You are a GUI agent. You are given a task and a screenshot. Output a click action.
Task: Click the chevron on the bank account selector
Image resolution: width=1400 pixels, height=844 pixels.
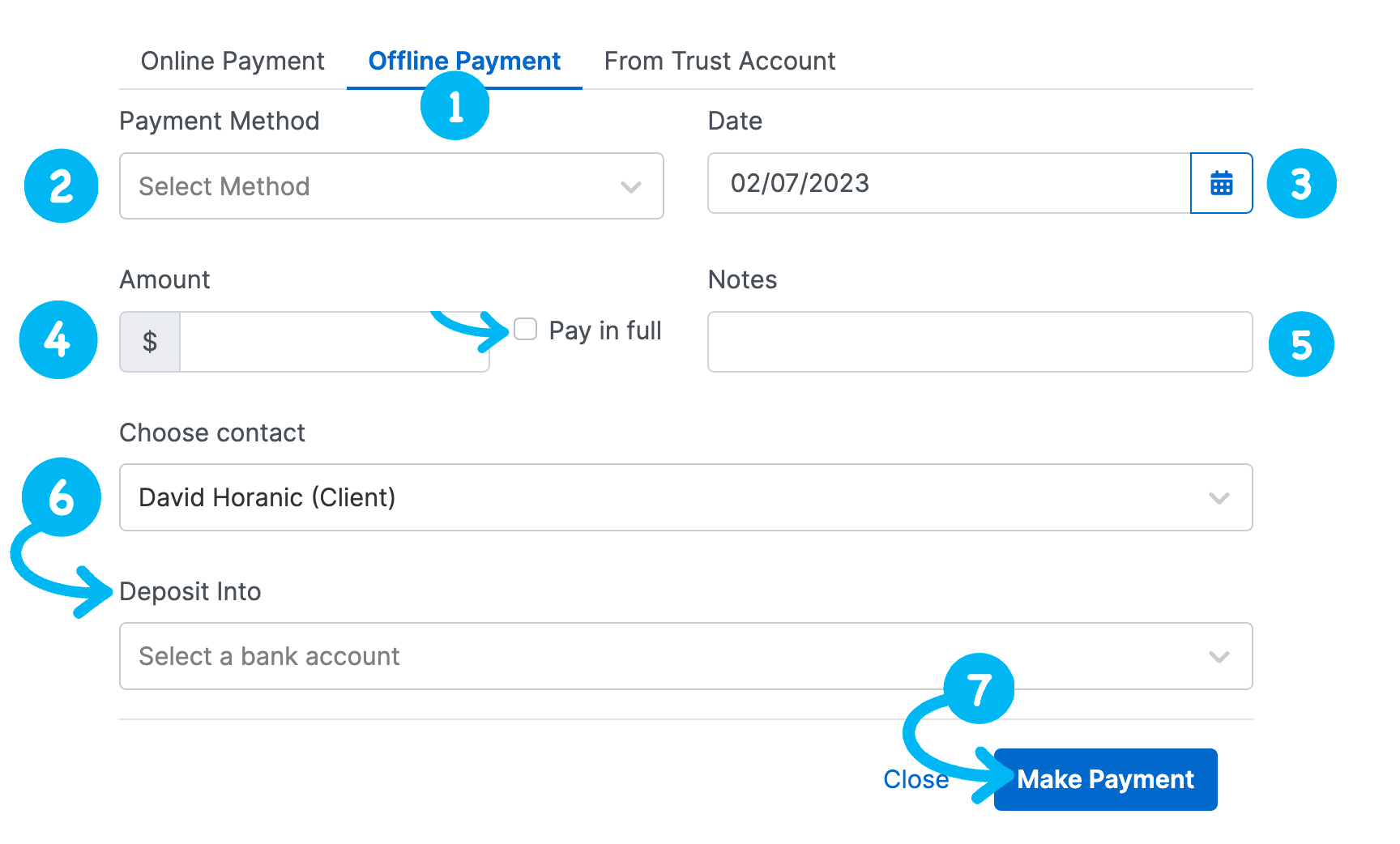1219,656
